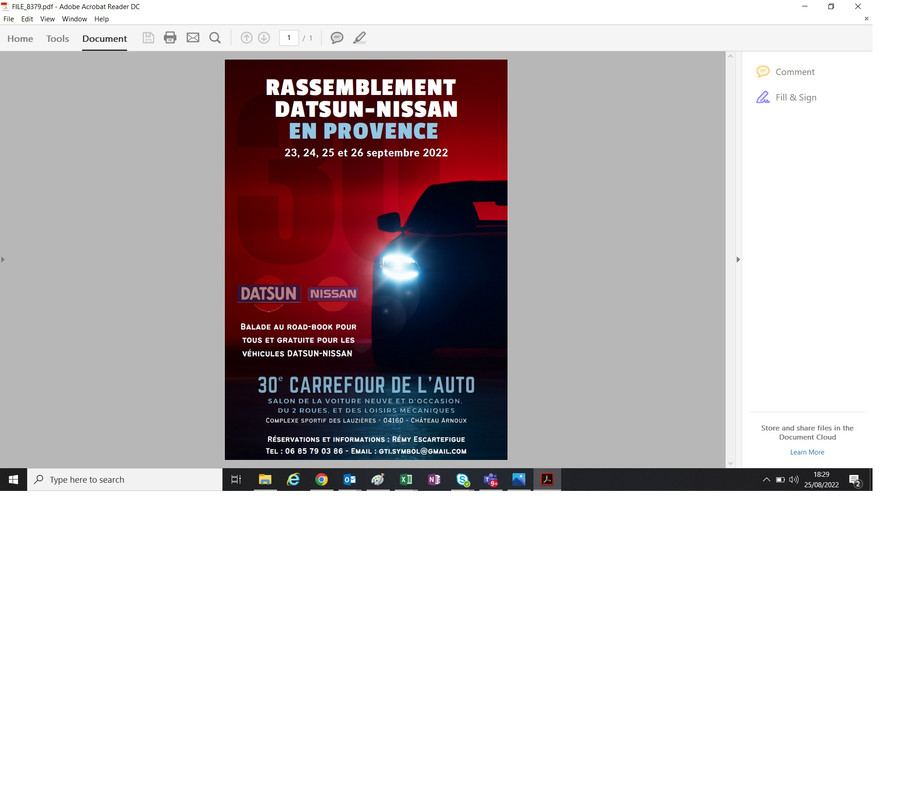The width and height of the screenshot is (916, 800).
Task: Open the Windows Start menu
Action: point(13,480)
